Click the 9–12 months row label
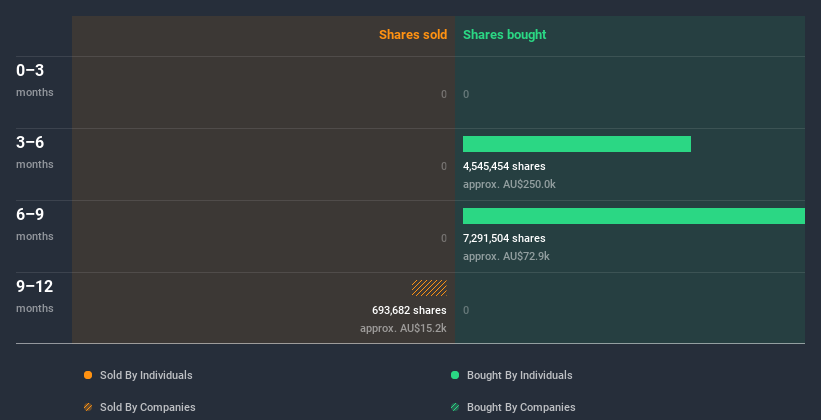Screen dimensions: 821x420 (x=35, y=296)
